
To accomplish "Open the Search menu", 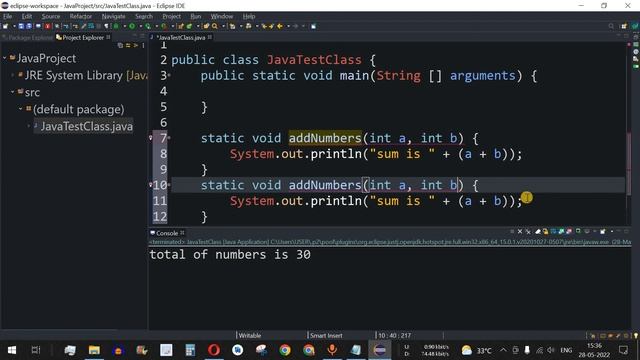I will 144,16.
